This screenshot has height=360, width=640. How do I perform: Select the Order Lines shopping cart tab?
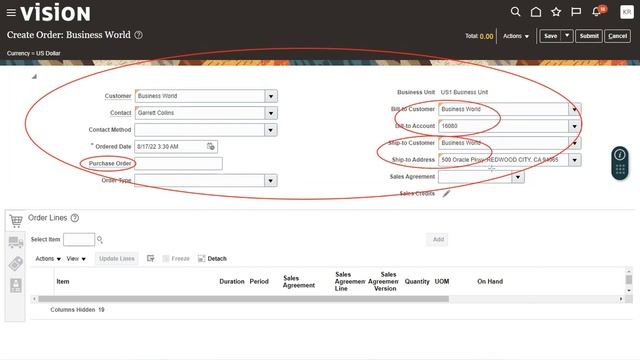[x=16, y=221]
